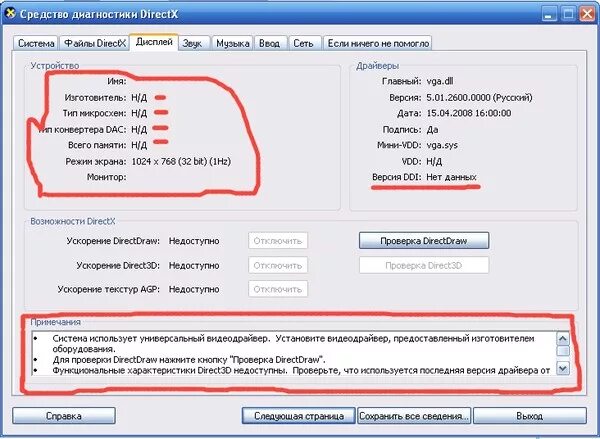Click the window title Средство диагностики DirectX
The height and width of the screenshot is (439, 600).
[99, 14]
